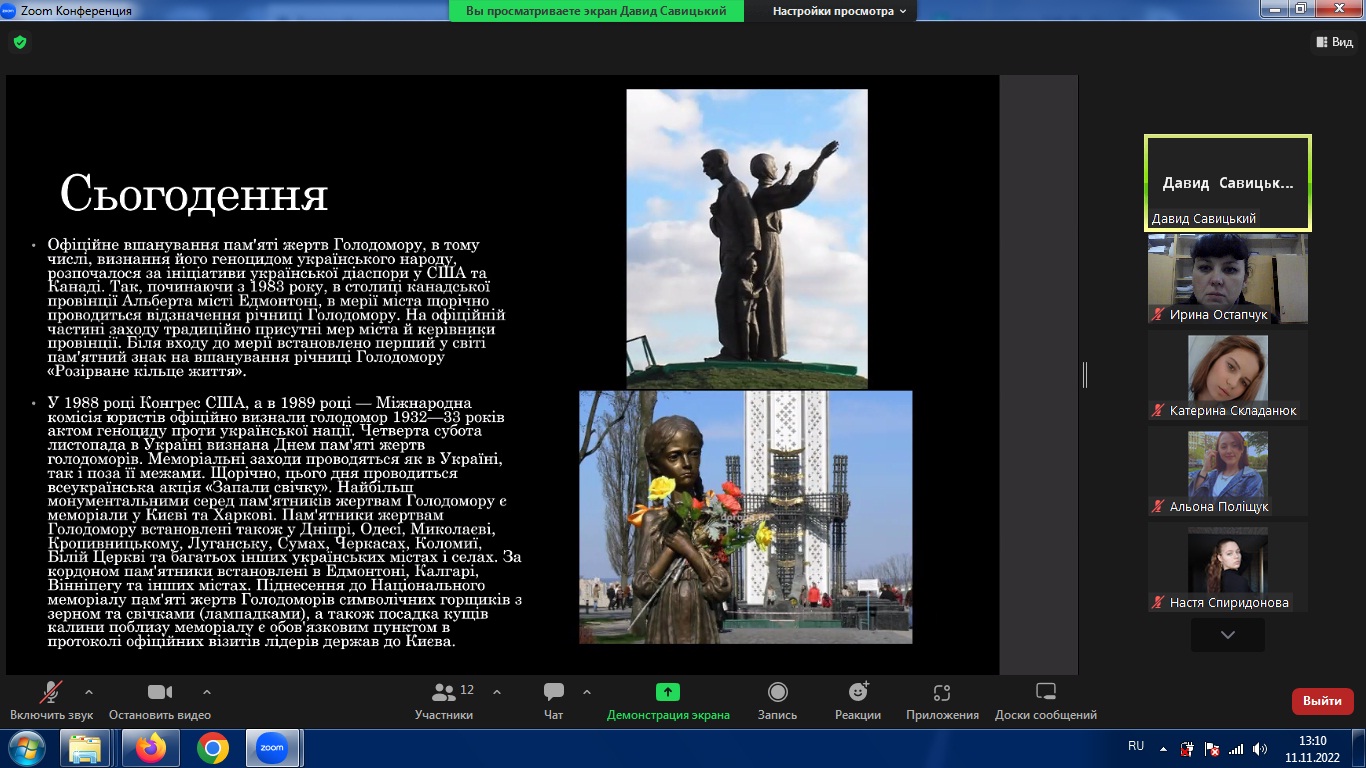1366x768 pixels.
Task: Click muted mic icon on Настя Спиридонова
Action: (x=1160, y=602)
